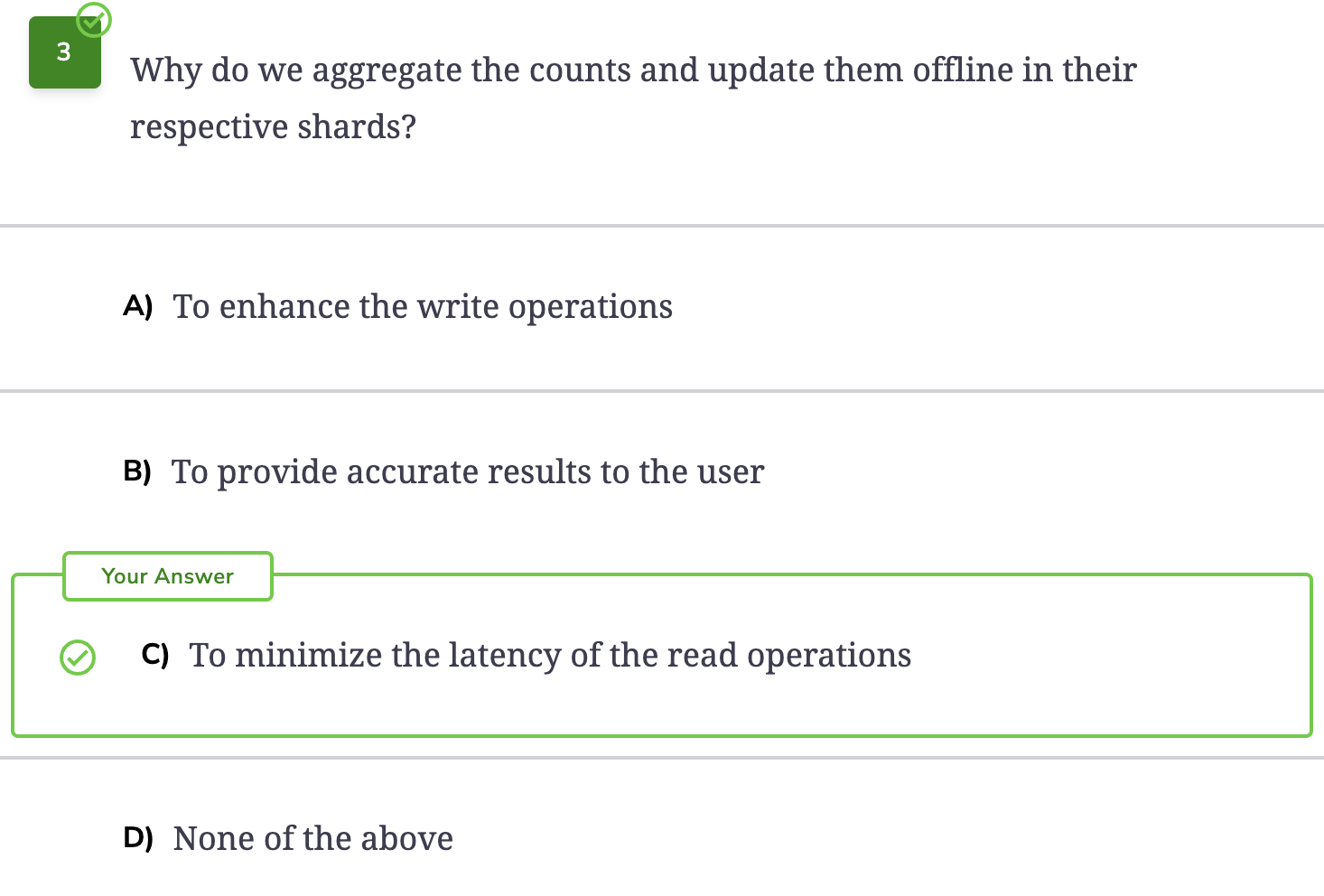Viewport: 1324px width, 896px height.
Task: Click the text 'respective shards?'
Action: point(274,127)
